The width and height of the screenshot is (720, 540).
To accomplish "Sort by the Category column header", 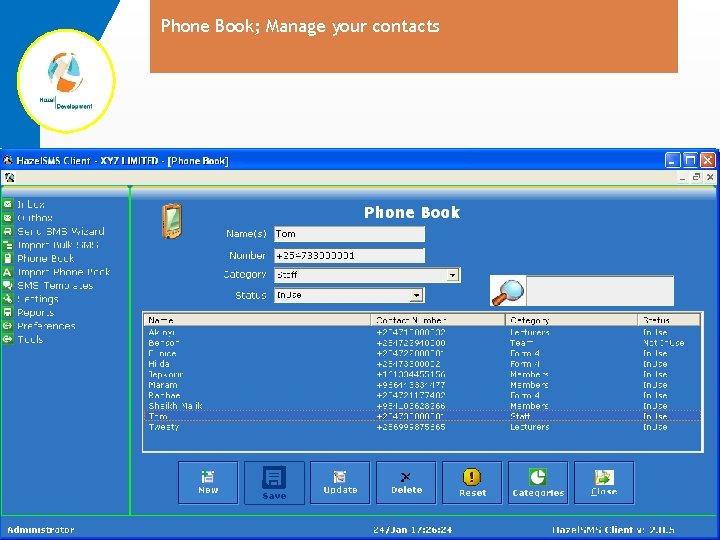I will click(572, 320).
